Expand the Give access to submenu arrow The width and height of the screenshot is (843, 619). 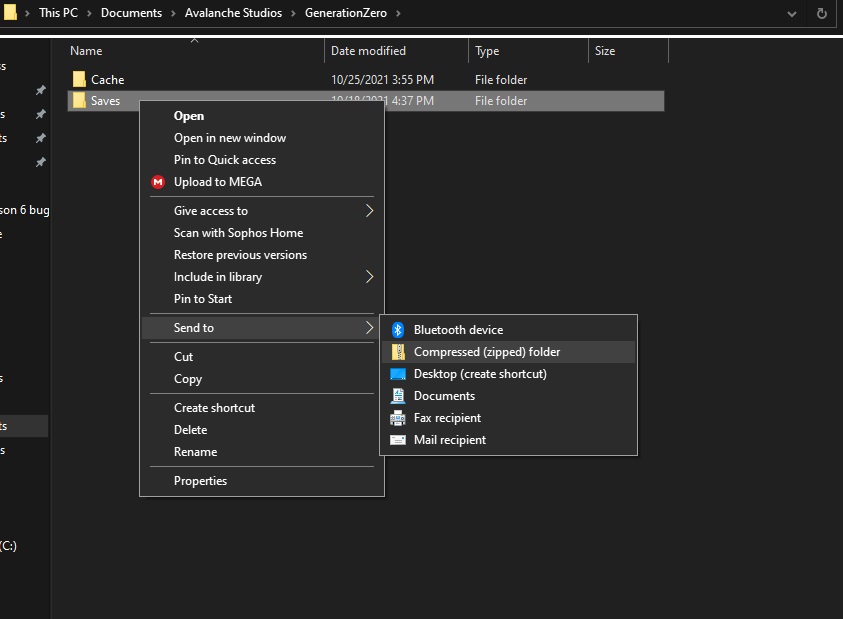pos(369,211)
